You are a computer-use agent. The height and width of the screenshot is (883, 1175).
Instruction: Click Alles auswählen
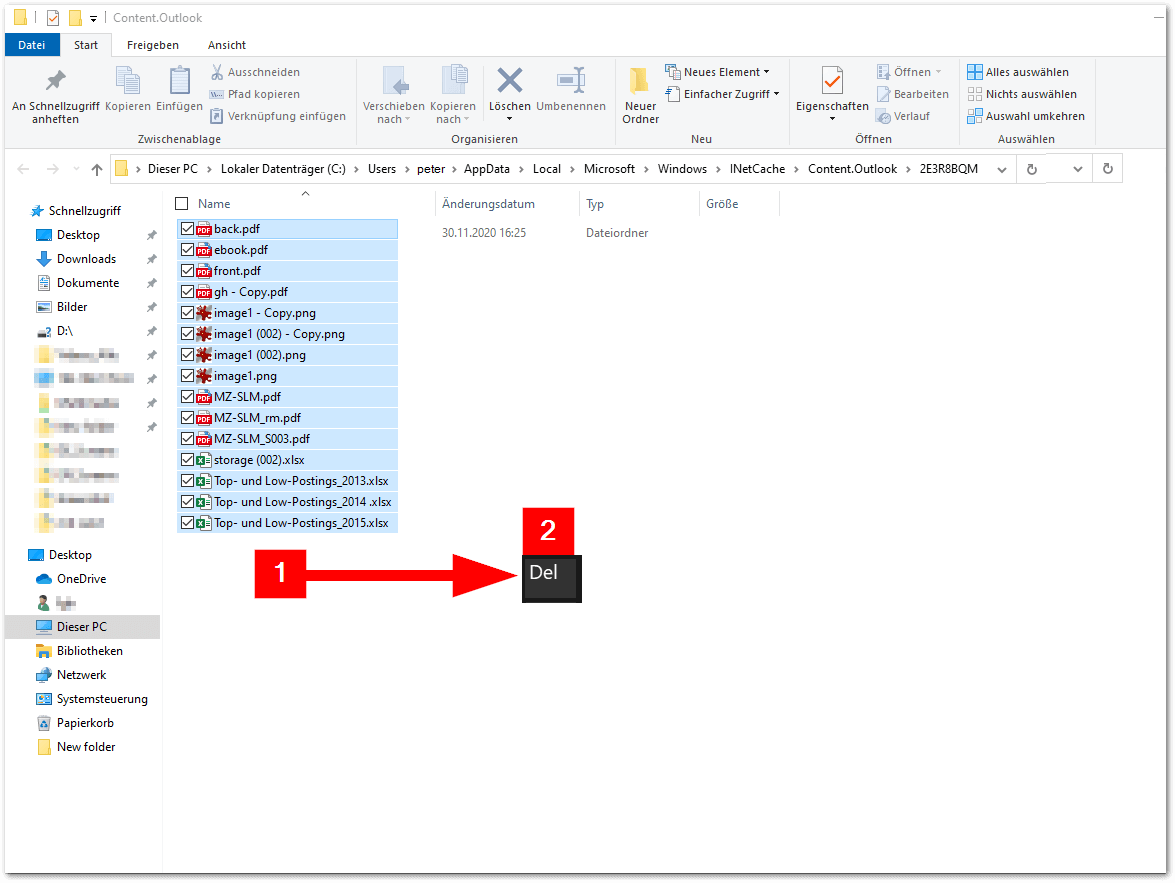pyautogui.click(x=1018, y=72)
